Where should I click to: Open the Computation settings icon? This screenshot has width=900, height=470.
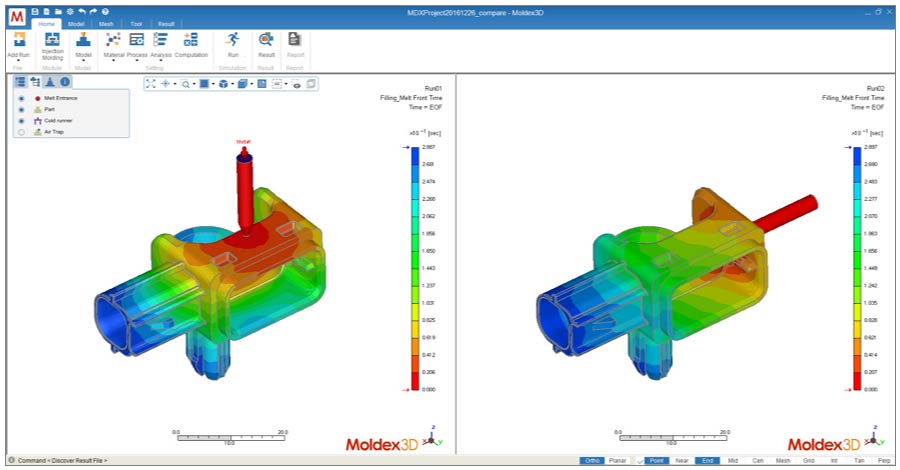pyautogui.click(x=191, y=39)
